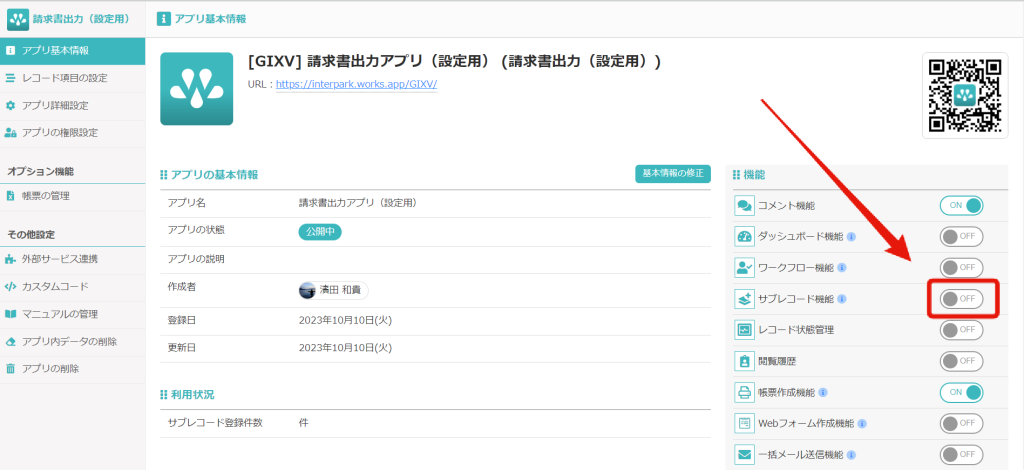Open 帳票の管理 under オプション機能
Image resolution: width=1024 pixels, height=470 pixels.
point(46,196)
